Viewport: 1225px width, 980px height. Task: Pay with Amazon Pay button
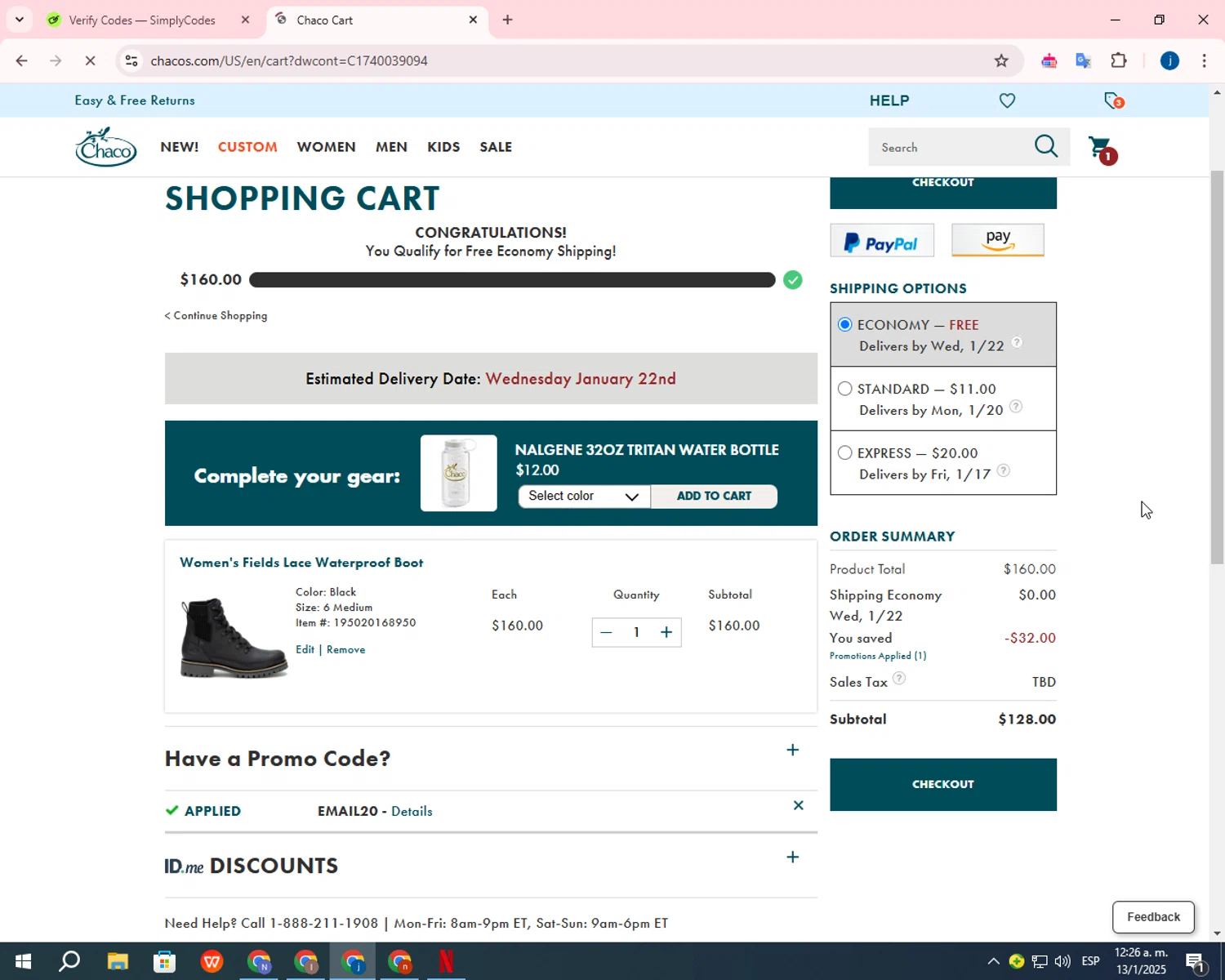998,240
